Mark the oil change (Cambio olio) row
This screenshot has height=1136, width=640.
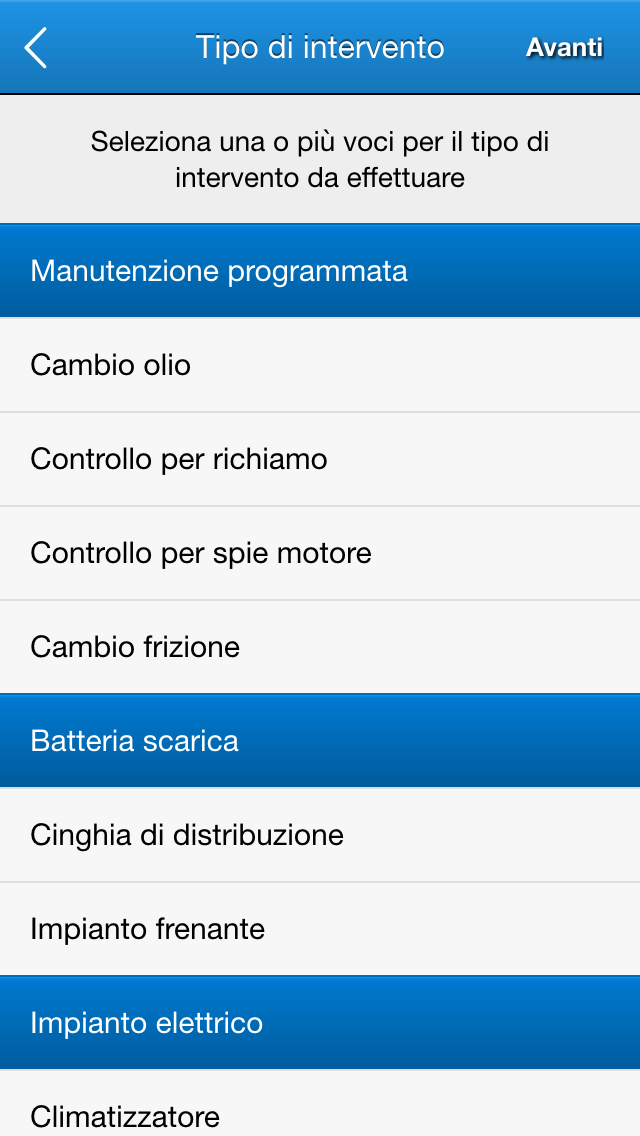[x=320, y=365]
